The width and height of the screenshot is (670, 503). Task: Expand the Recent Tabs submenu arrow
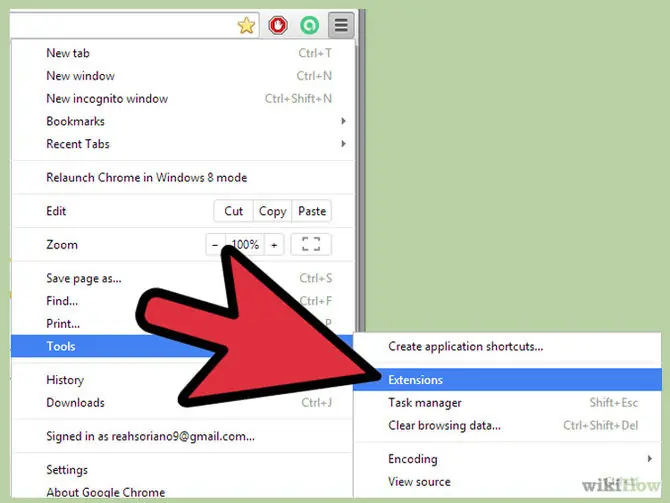pos(344,144)
